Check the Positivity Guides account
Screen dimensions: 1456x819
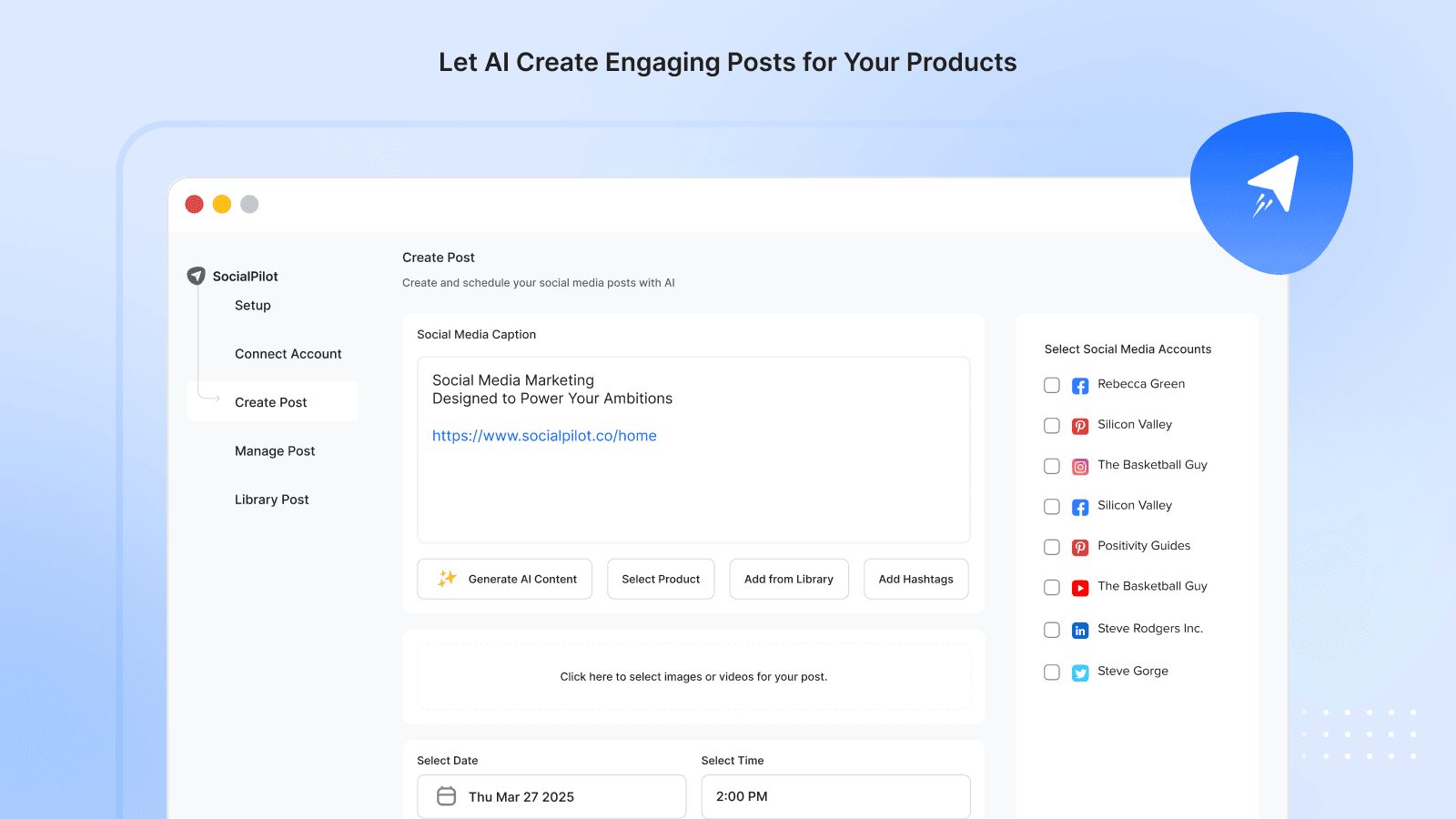(1051, 547)
